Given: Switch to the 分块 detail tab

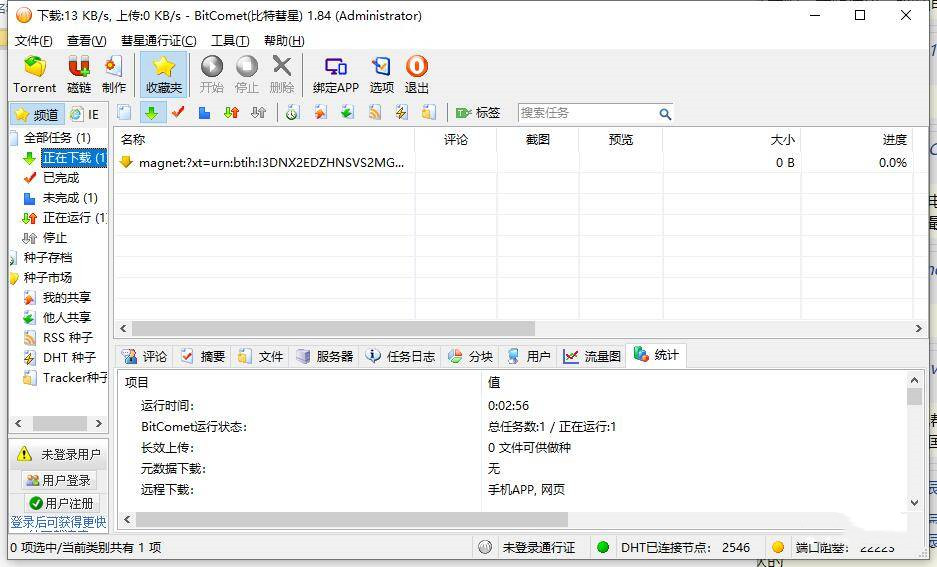Looking at the screenshot, I should point(471,356).
